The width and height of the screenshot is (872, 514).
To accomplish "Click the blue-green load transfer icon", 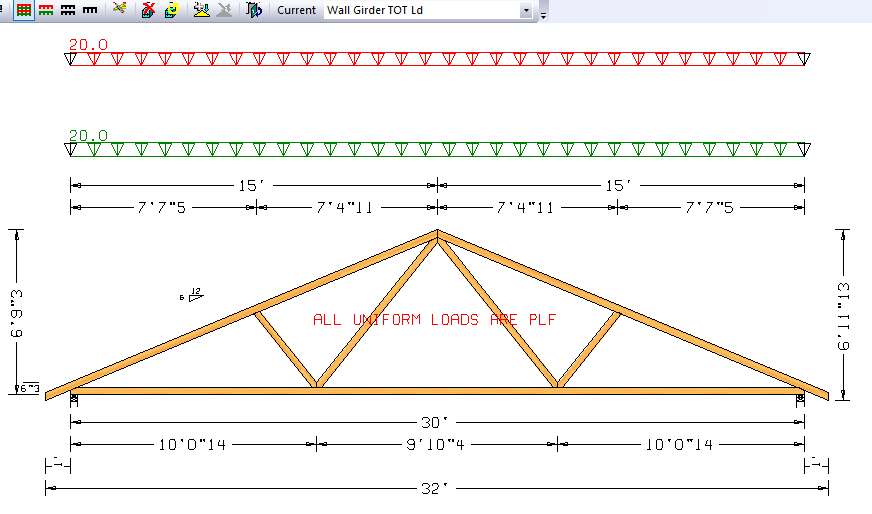I will coord(254,9).
